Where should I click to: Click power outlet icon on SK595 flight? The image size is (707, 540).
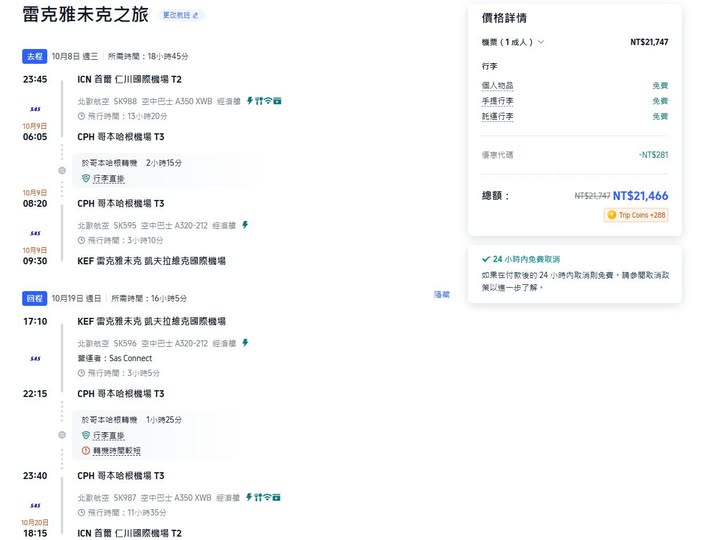pos(245,225)
